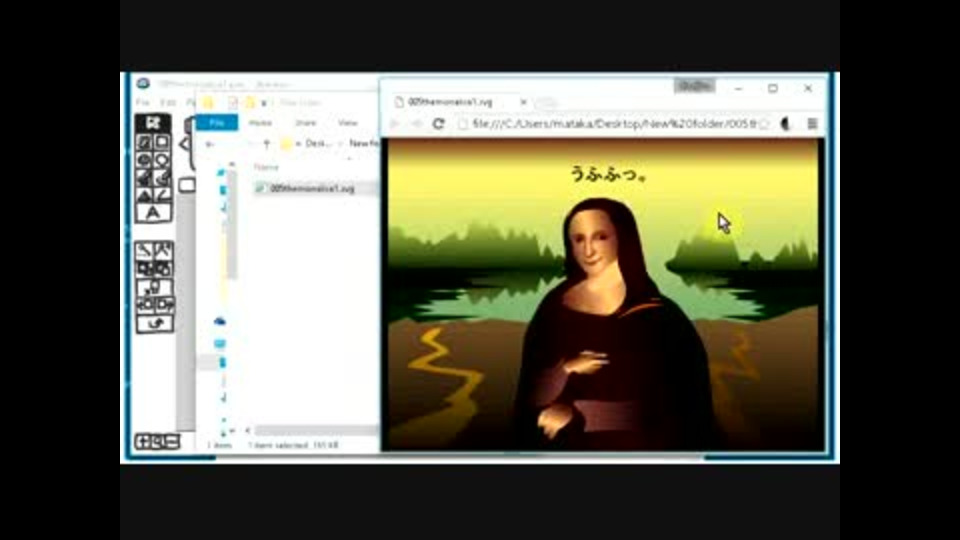Click the drawing app logo in title bar
The width and height of the screenshot is (960, 540).
tap(143, 83)
